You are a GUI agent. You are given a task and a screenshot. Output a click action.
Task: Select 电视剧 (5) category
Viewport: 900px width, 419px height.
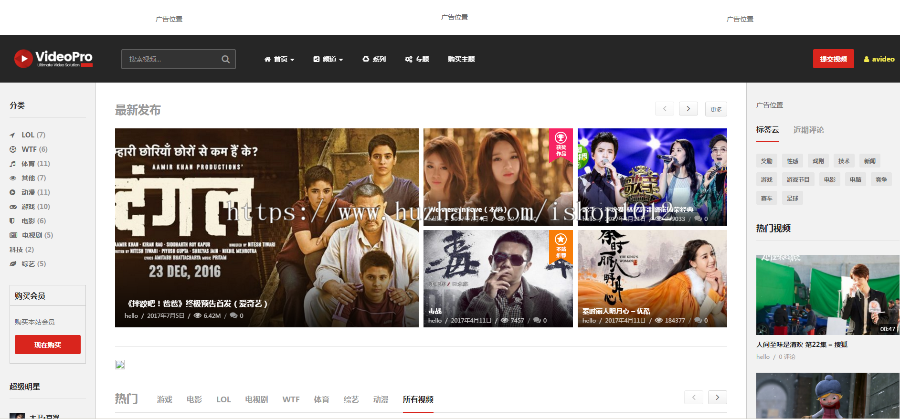(32, 235)
